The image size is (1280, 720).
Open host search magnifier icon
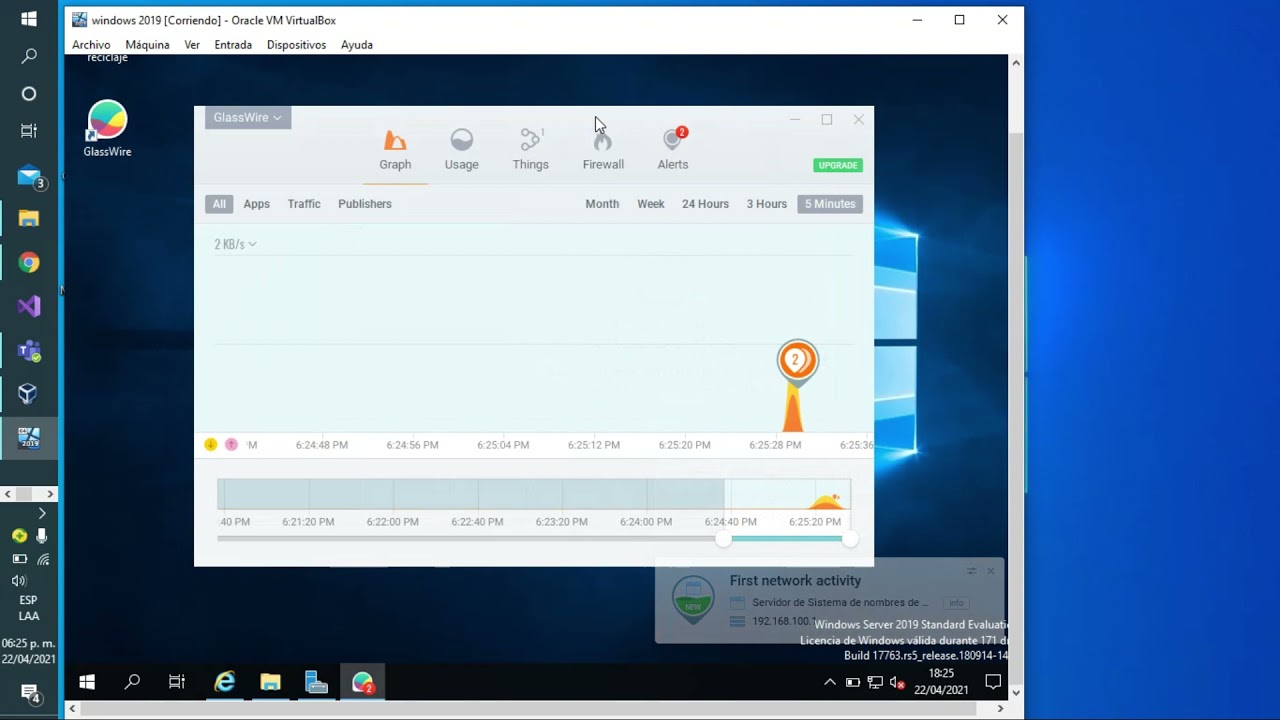pyautogui.click(x=29, y=56)
